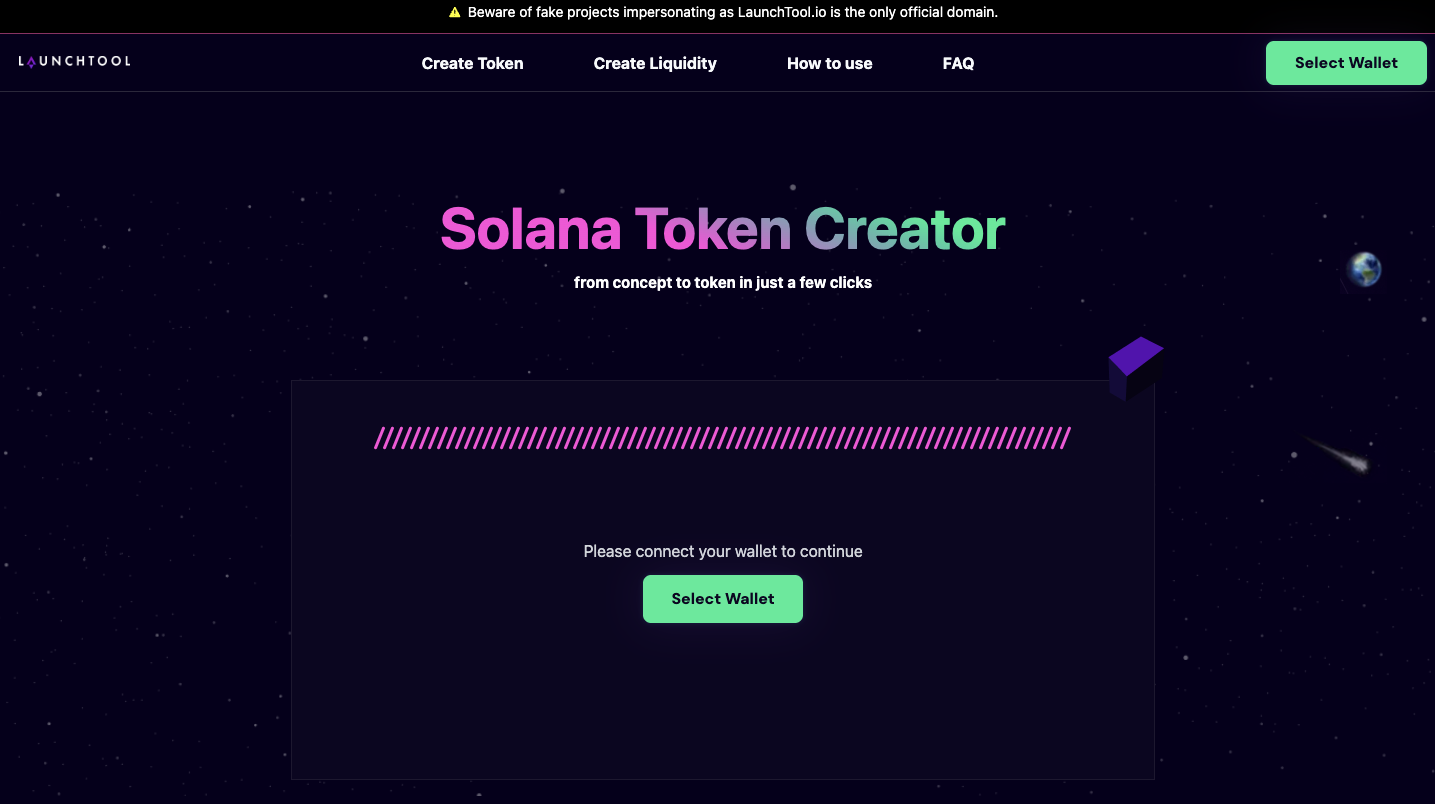
Task: Click the word Token in the heading
Action: point(712,229)
